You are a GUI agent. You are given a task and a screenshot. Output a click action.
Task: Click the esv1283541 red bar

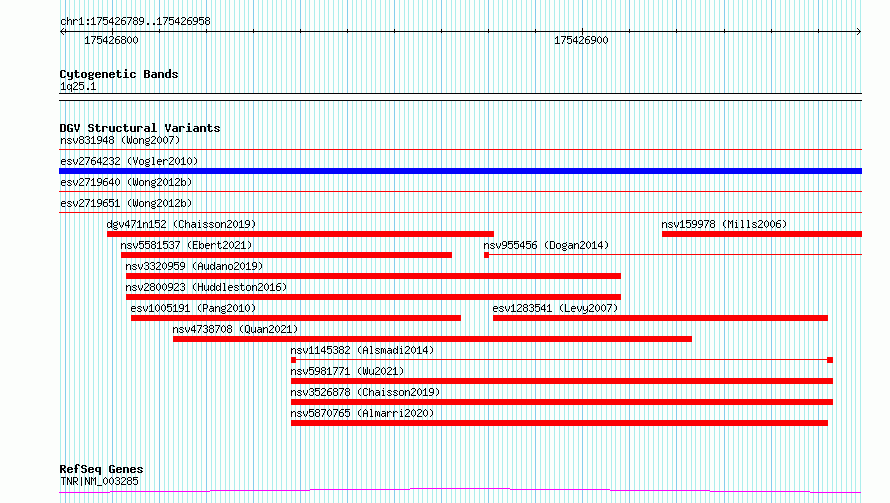(x=660, y=318)
